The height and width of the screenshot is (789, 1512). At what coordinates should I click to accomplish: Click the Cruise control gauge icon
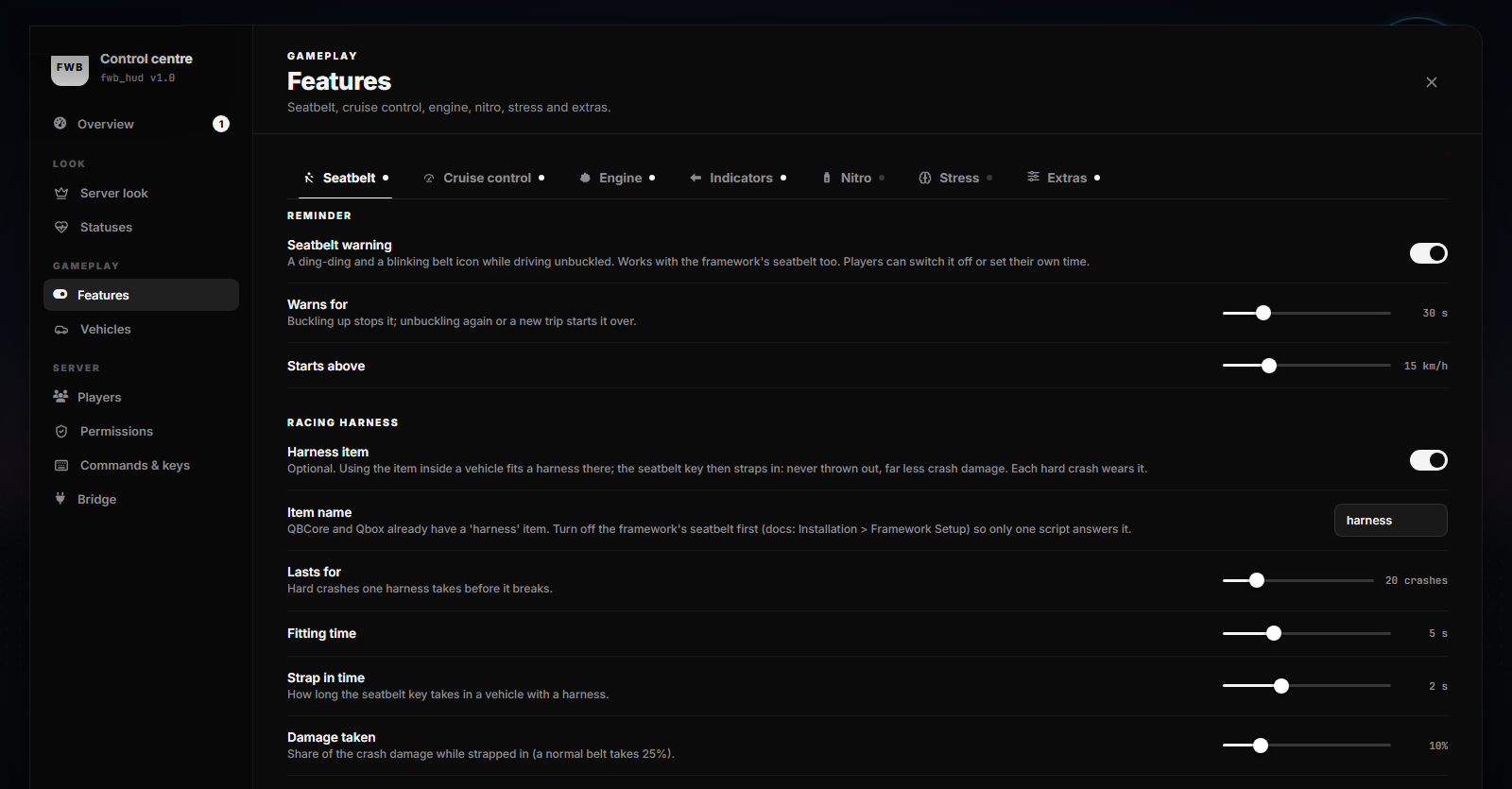click(429, 179)
